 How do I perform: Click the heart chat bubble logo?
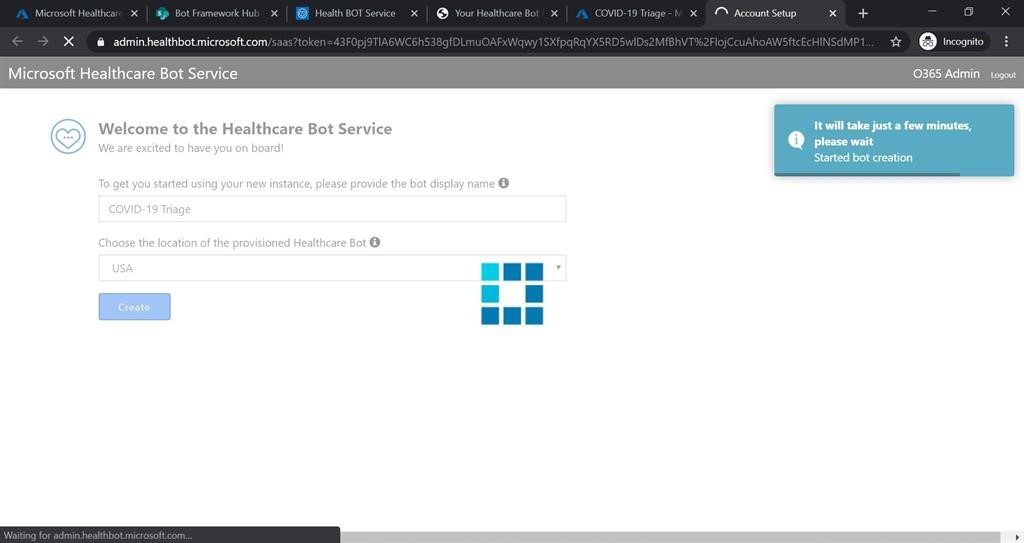68,137
